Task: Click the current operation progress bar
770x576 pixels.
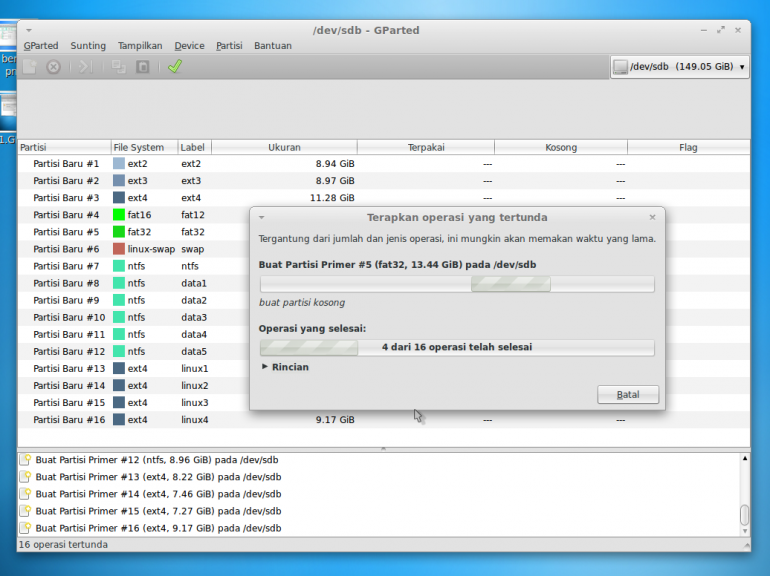Action: tap(457, 284)
